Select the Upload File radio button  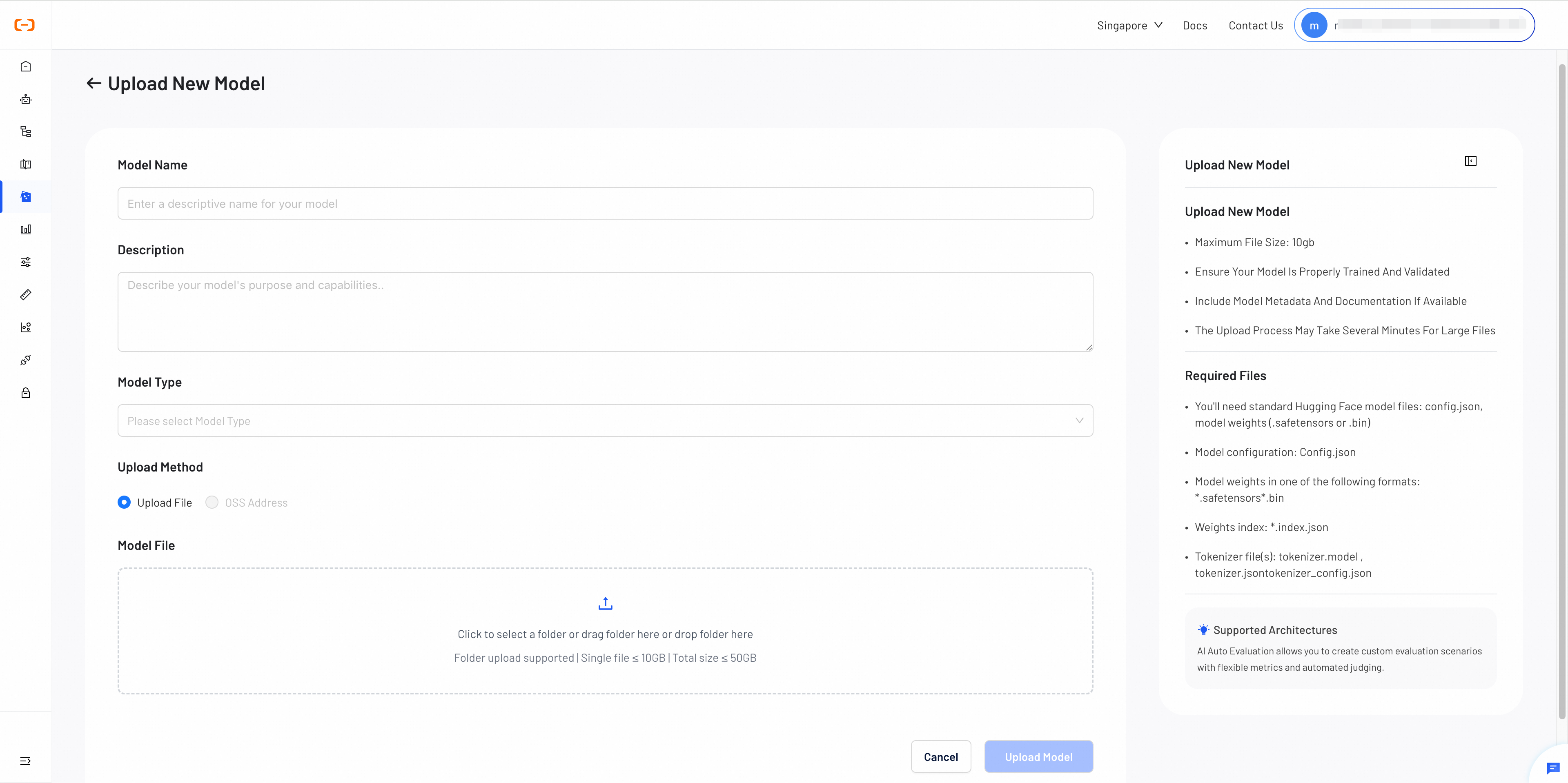pyautogui.click(x=124, y=503)
